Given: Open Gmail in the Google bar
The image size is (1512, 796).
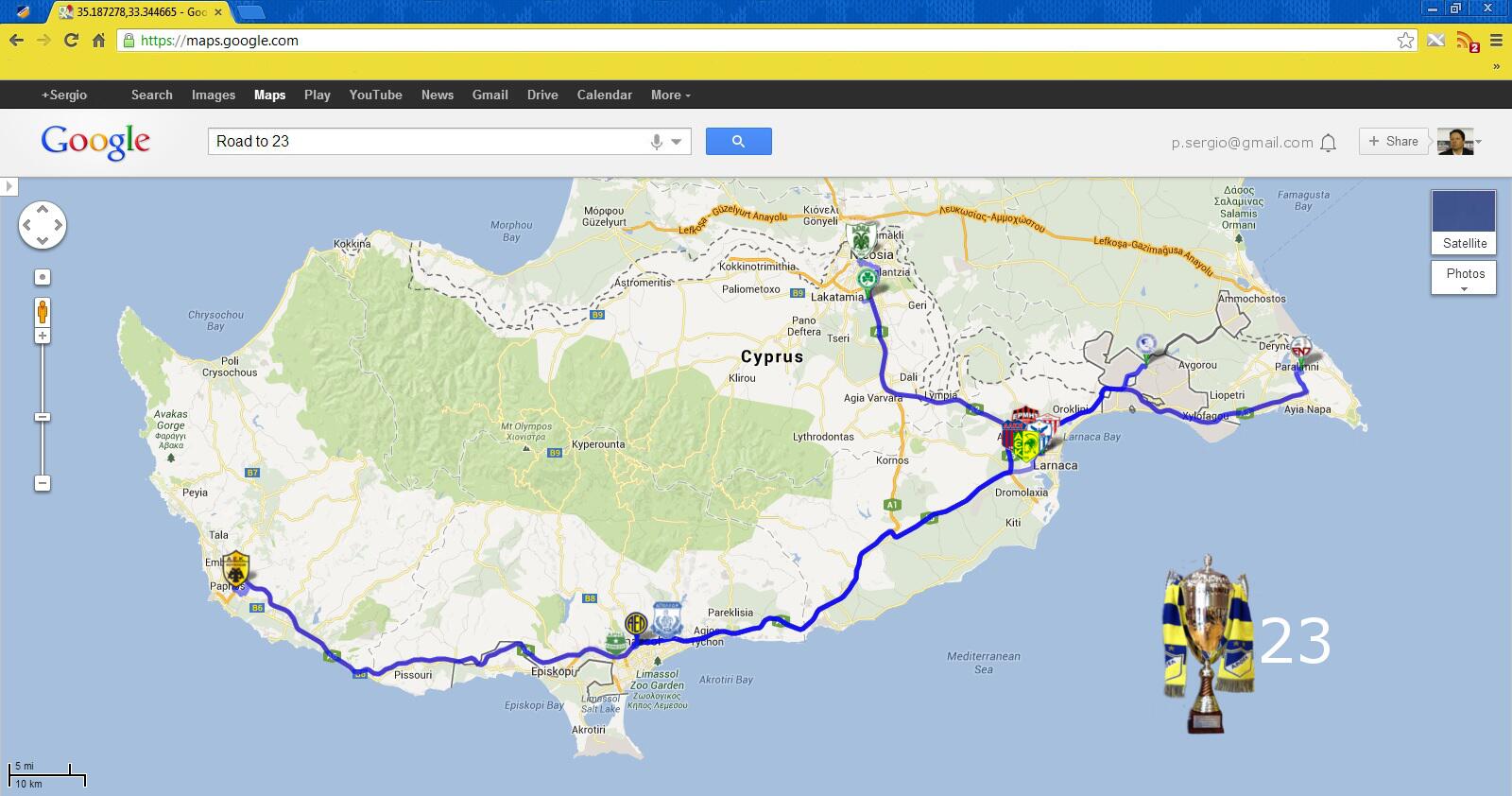Looking at the screenshot, I should pos(490,95).
